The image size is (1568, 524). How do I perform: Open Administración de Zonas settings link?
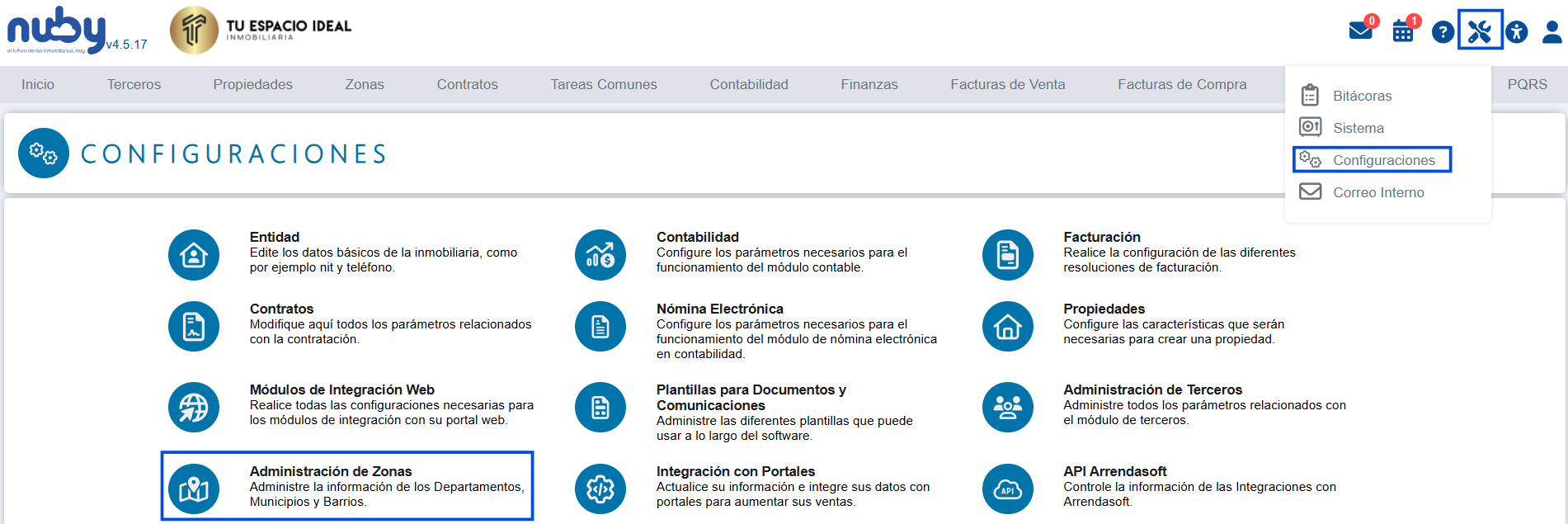point(331,471)
